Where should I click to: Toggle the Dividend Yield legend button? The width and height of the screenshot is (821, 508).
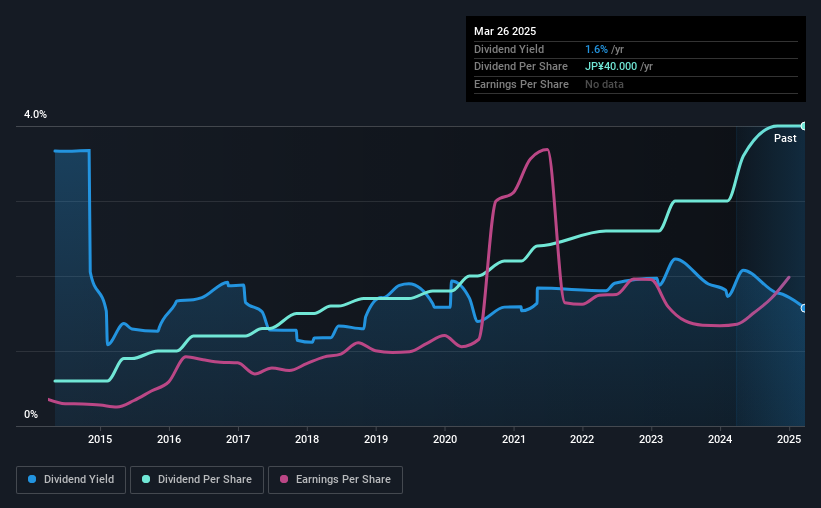(x=71, y=480)
